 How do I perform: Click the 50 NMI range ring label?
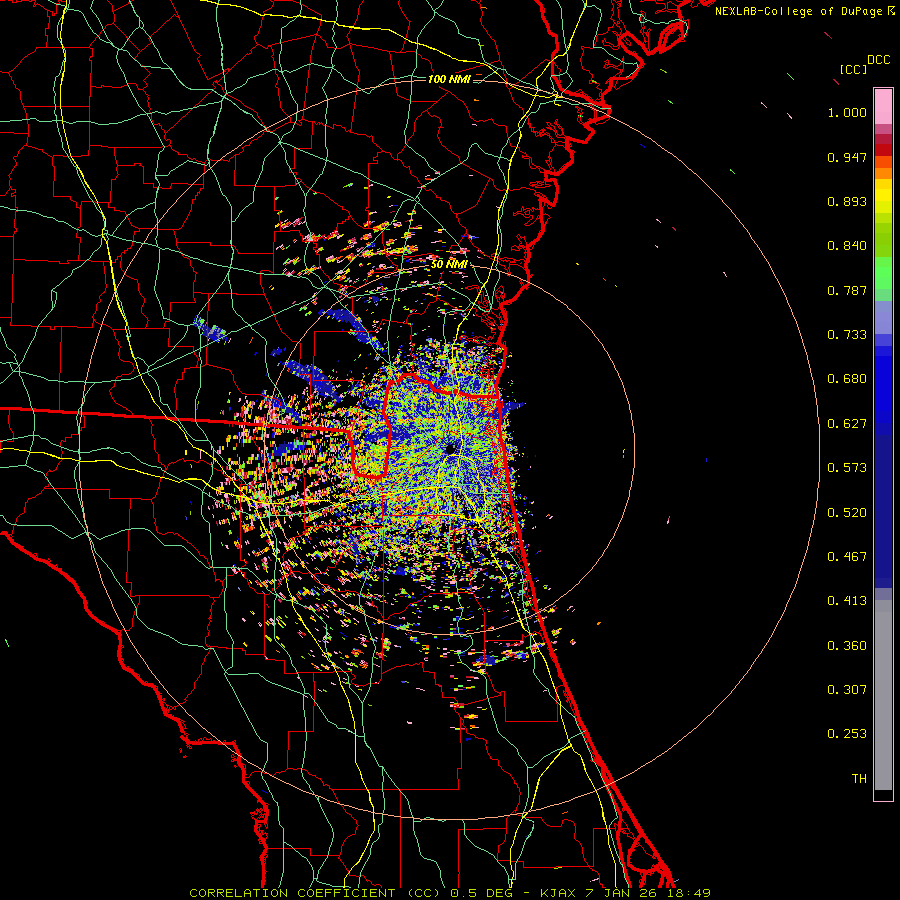click(449, 265)
